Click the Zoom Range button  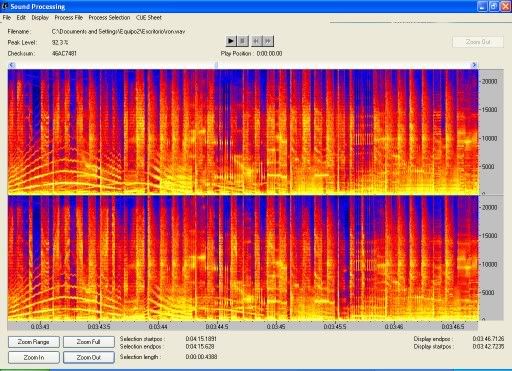coord(34,342)
